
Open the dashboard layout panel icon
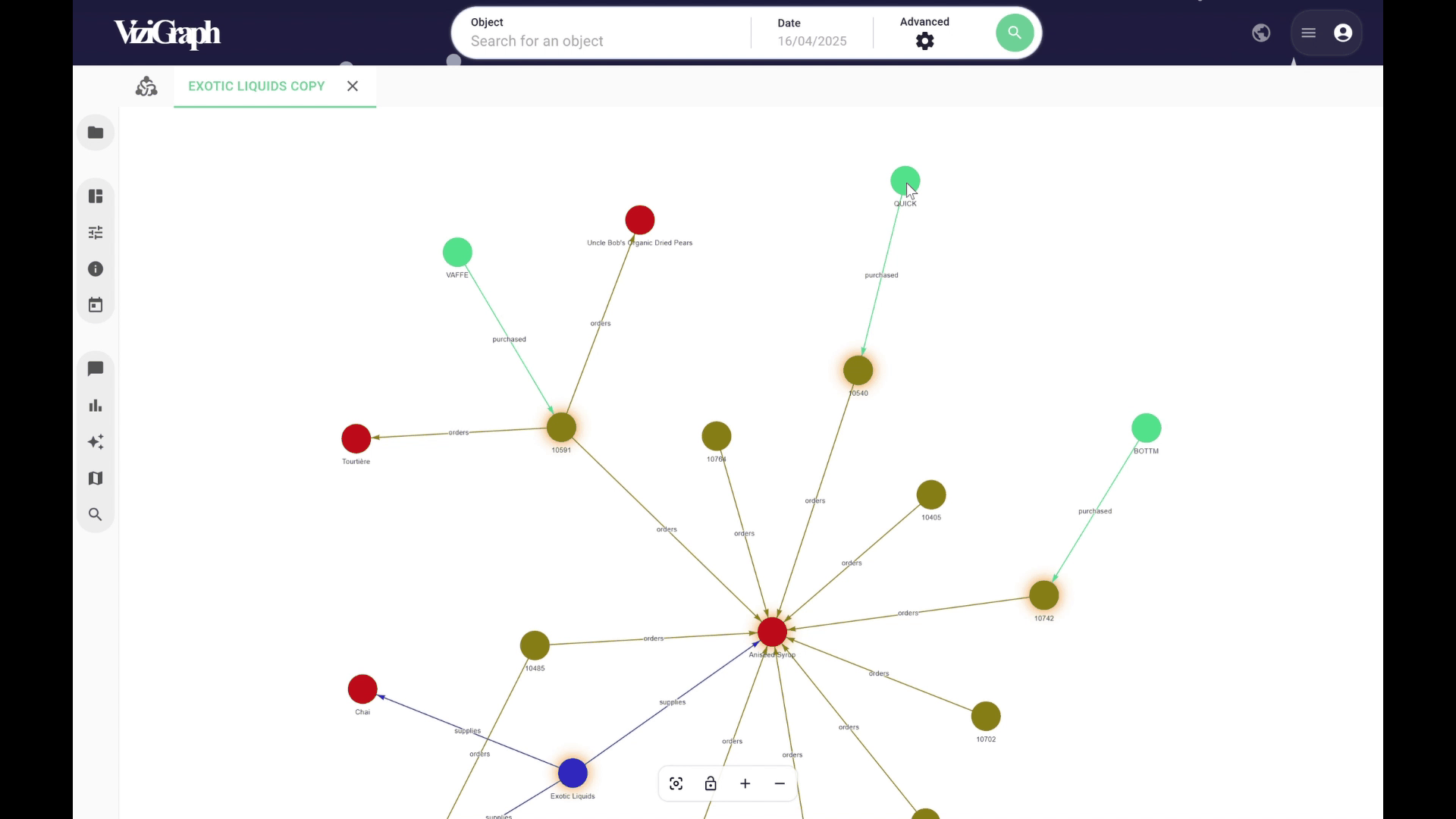[96, 196]
